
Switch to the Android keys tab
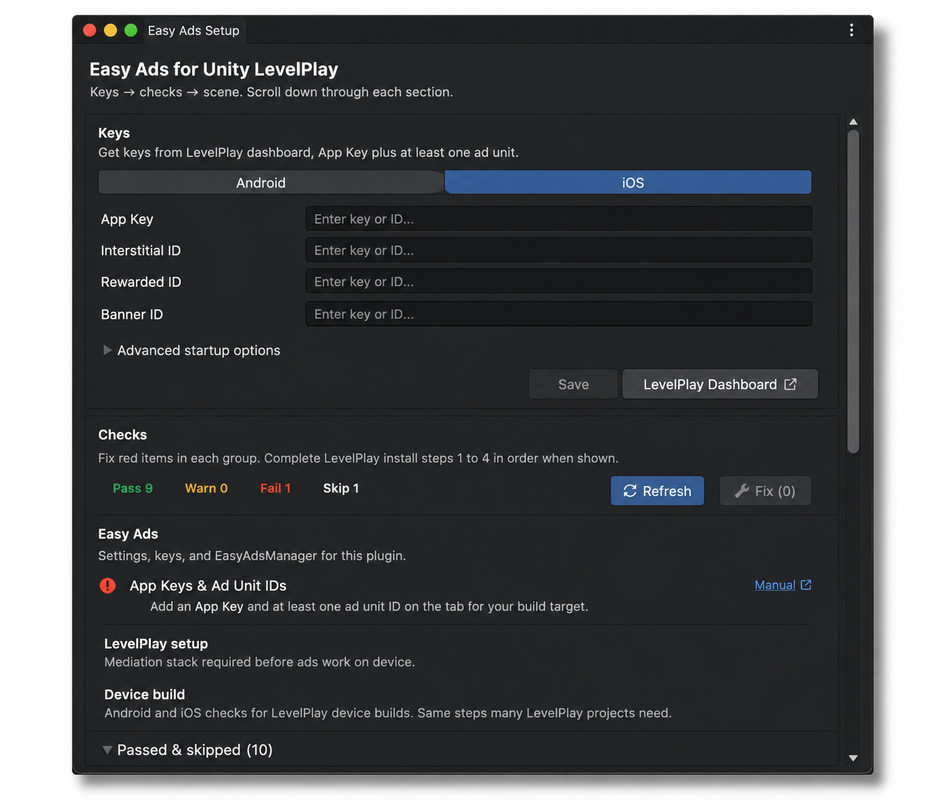tap(271, 182)
